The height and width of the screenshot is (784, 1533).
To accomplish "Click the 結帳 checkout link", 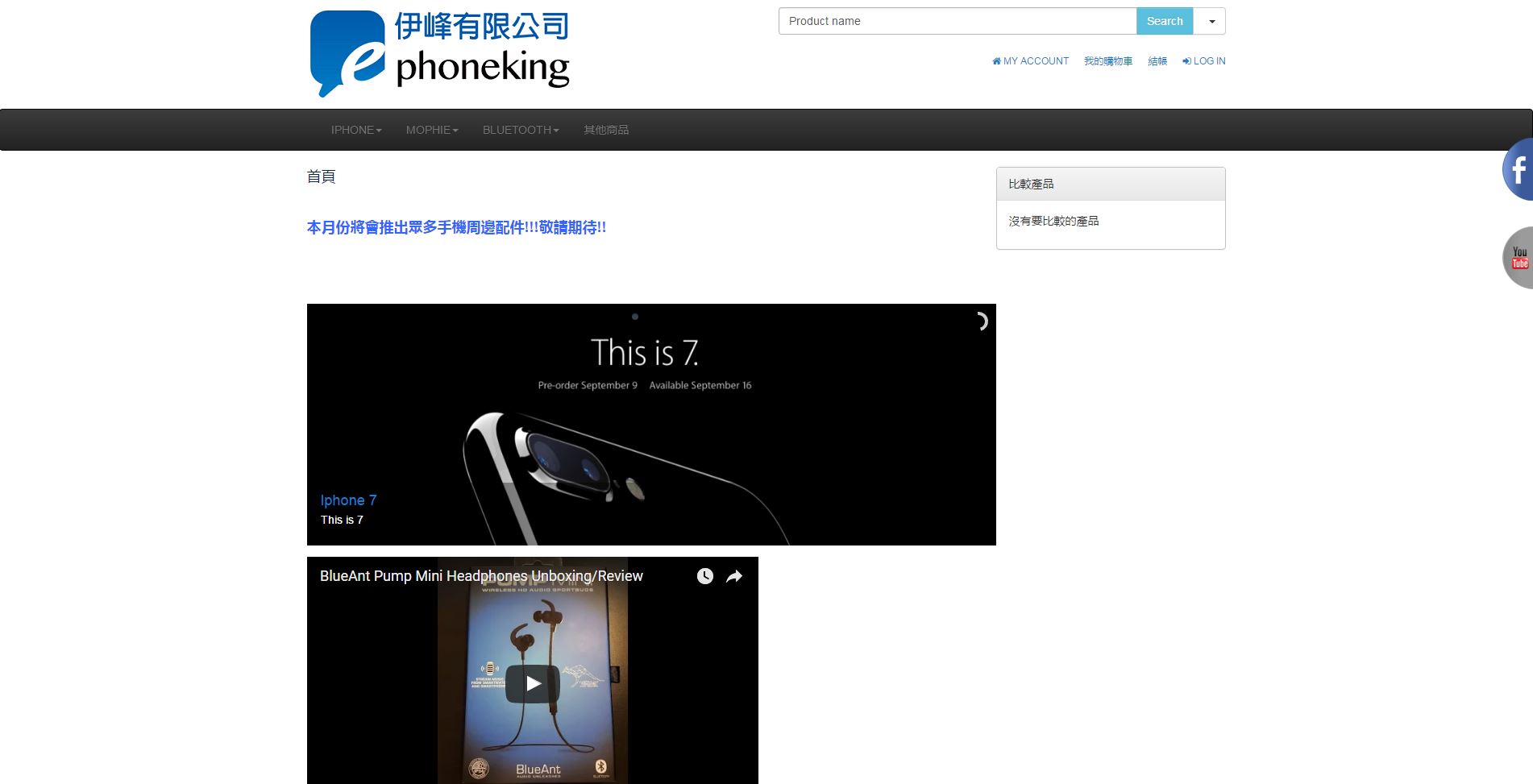I will [x=1157, y=60].
